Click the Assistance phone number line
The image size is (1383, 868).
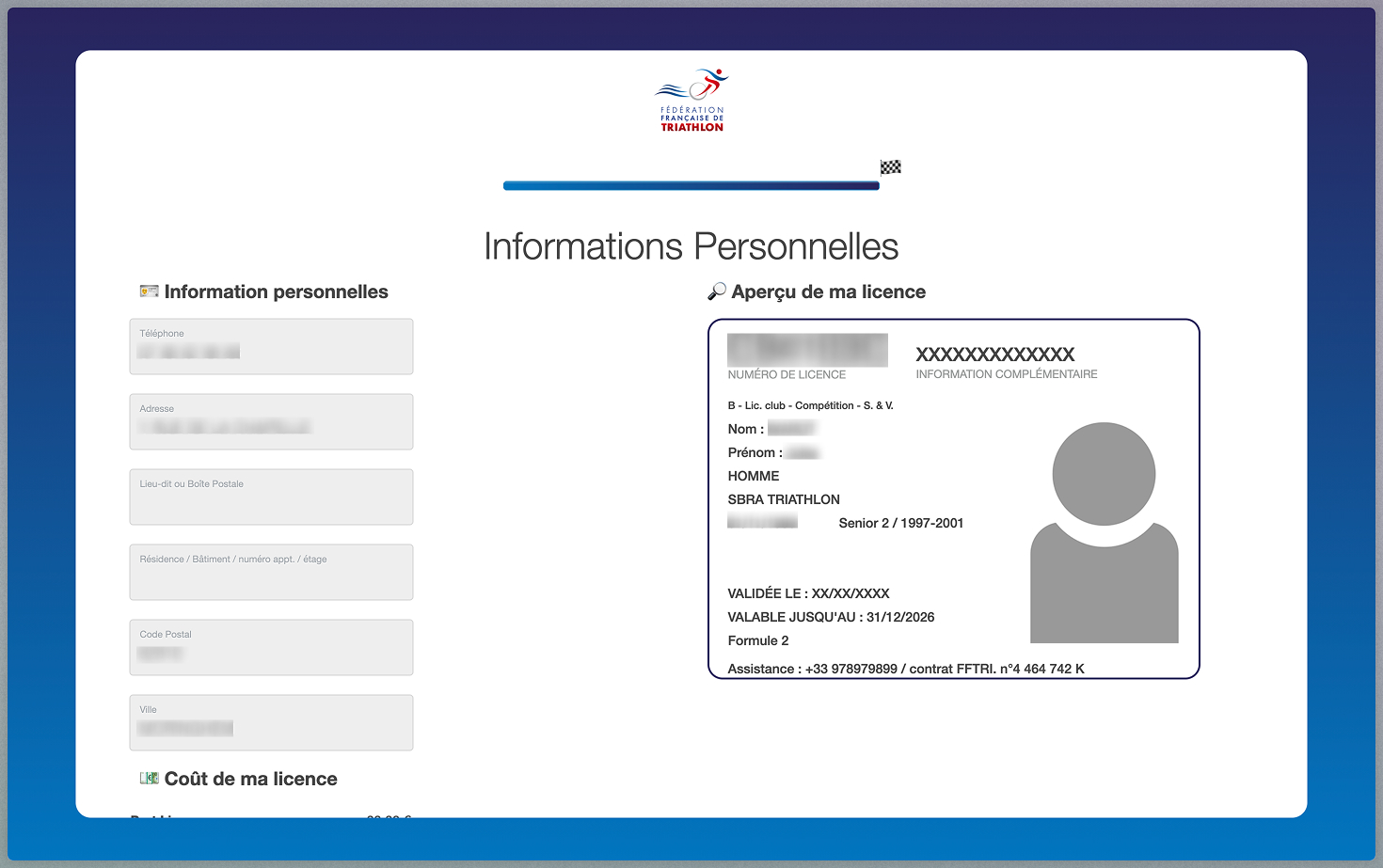(905, 669)
